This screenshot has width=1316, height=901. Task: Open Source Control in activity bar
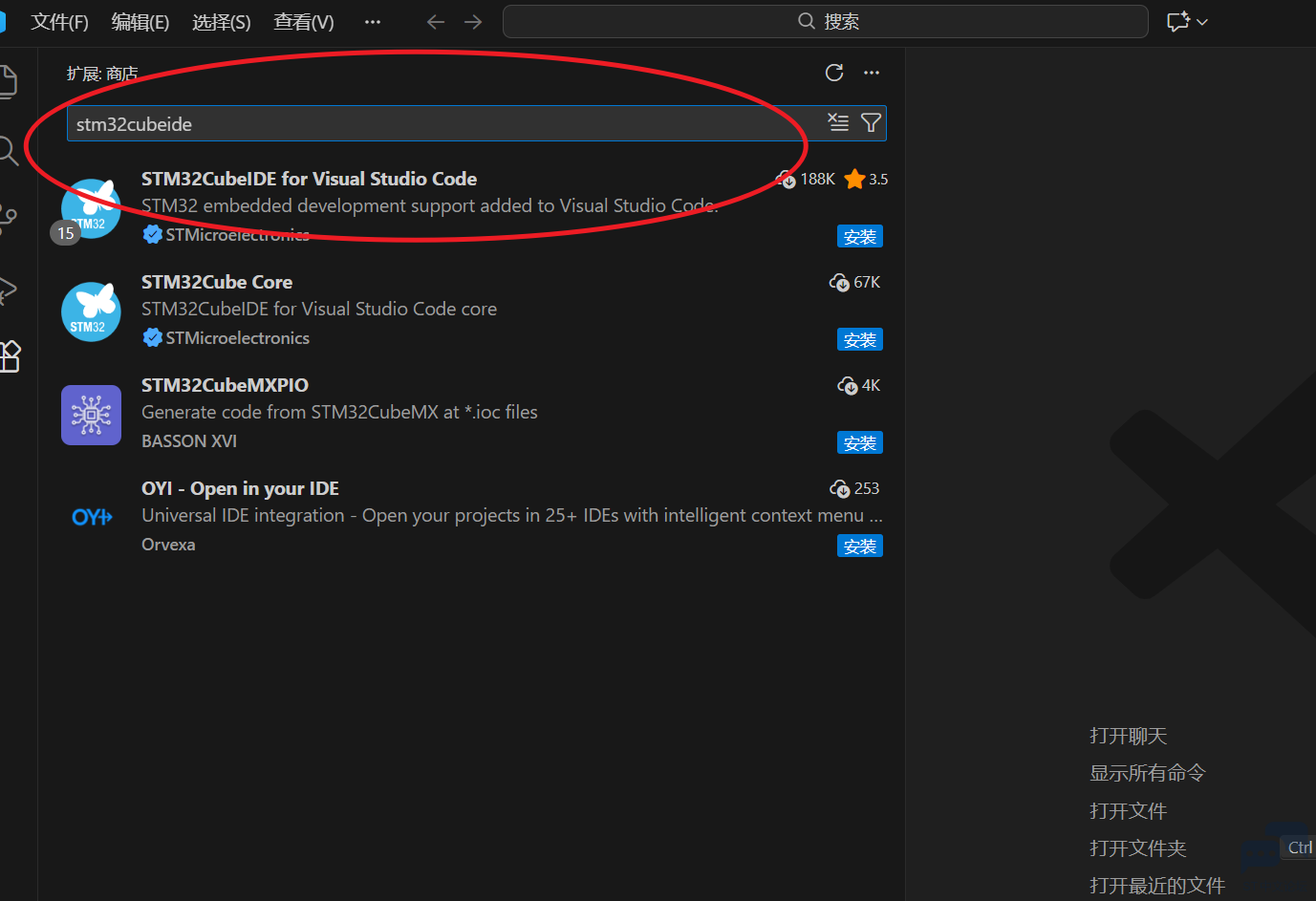point(8,220)
